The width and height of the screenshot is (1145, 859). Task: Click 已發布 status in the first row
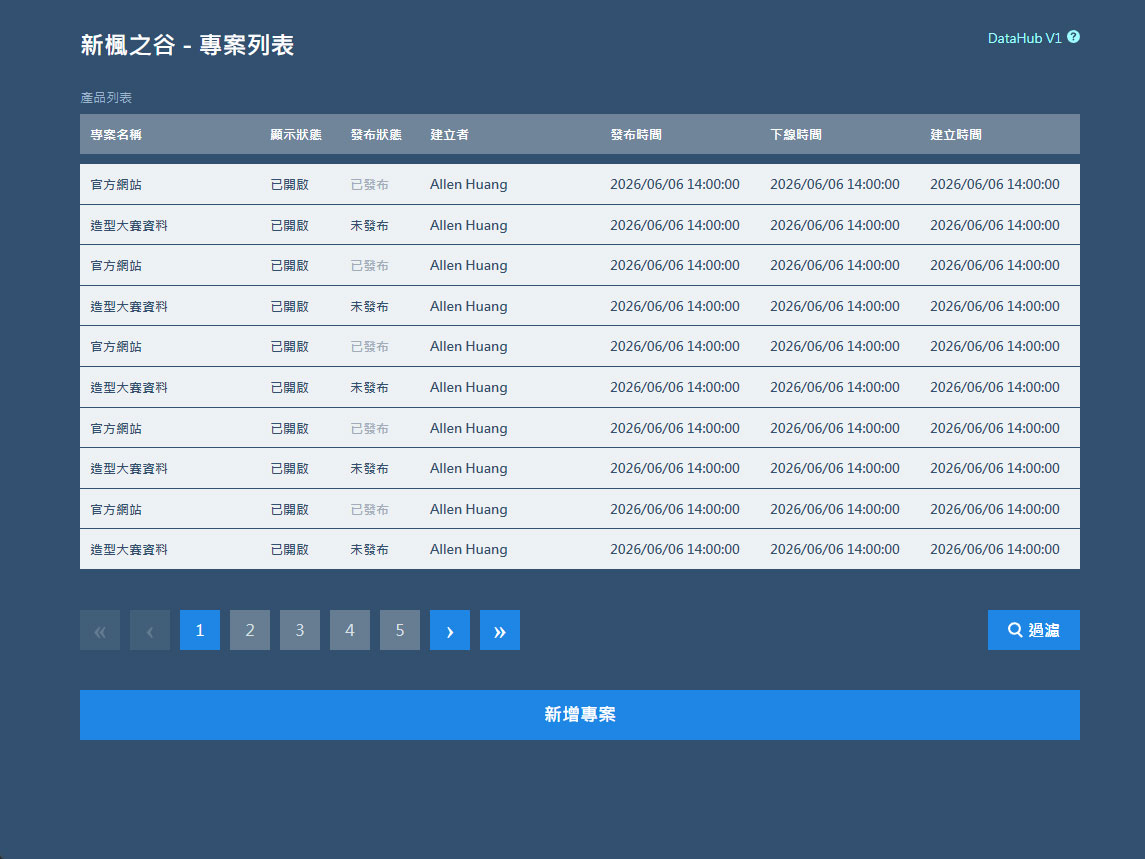pos(369,184)
